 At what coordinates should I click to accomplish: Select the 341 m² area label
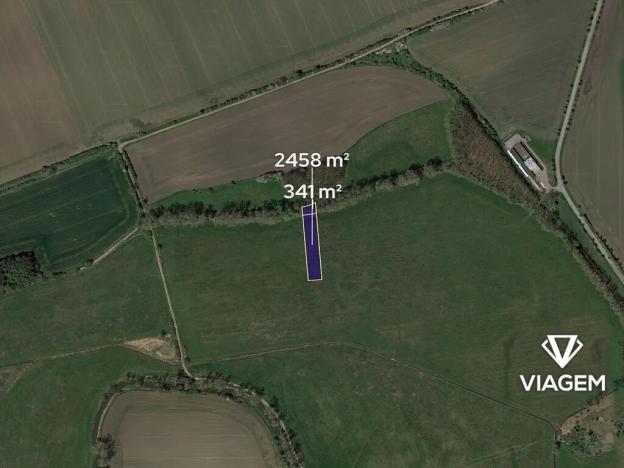tap(312, 192)
